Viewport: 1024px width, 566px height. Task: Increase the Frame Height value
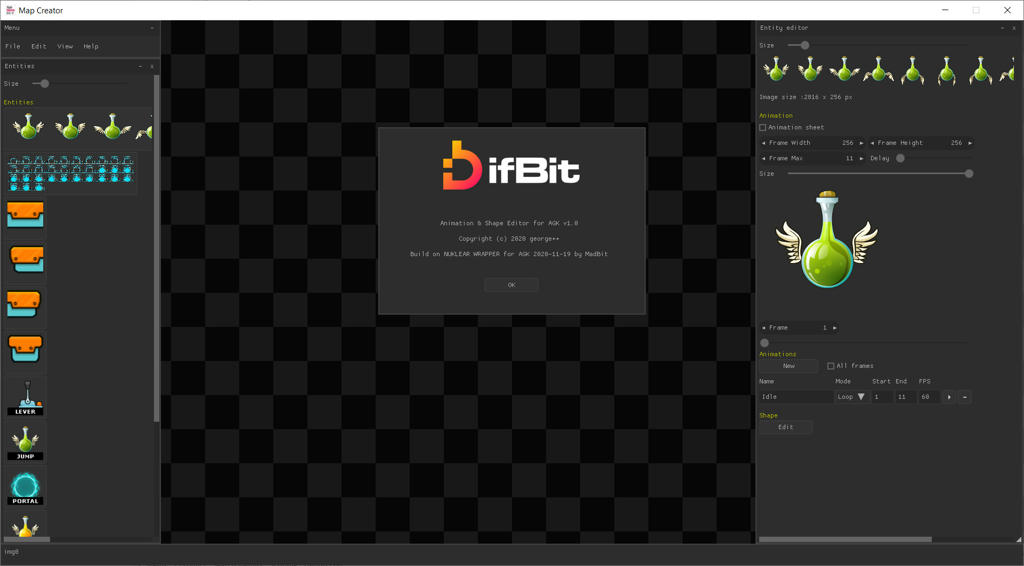tap(970, 143)
